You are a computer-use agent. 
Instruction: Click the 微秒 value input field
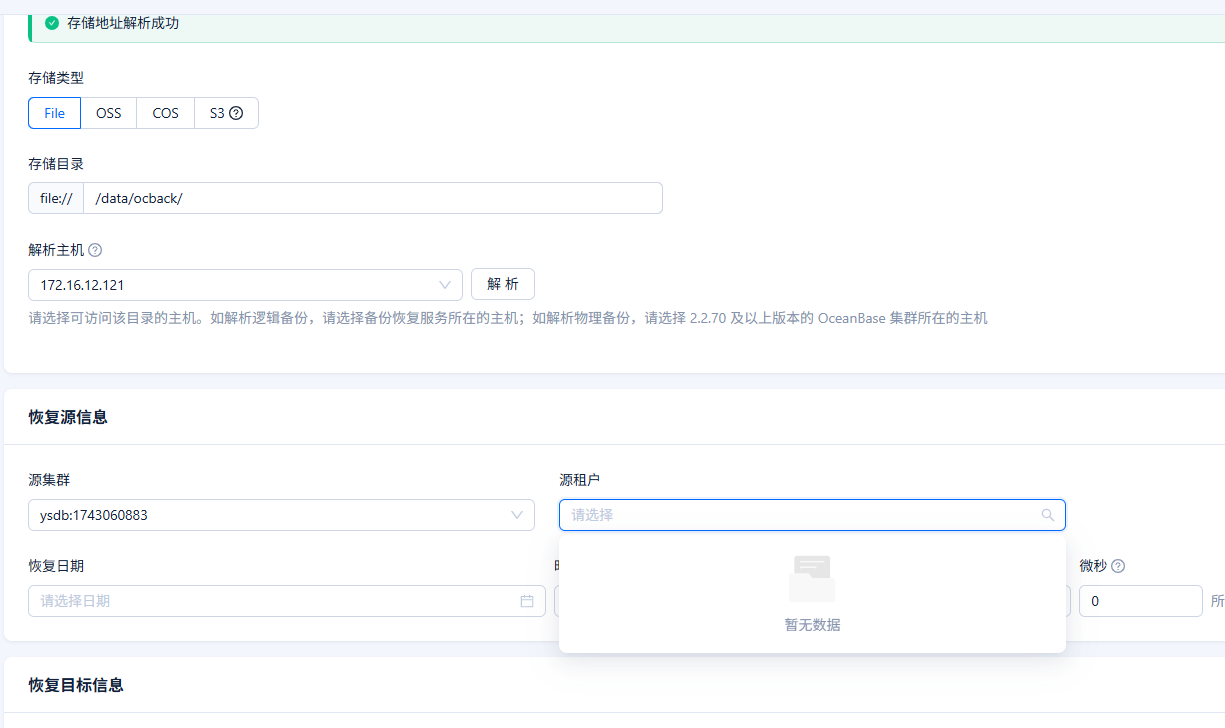(x=1140, y=601)
